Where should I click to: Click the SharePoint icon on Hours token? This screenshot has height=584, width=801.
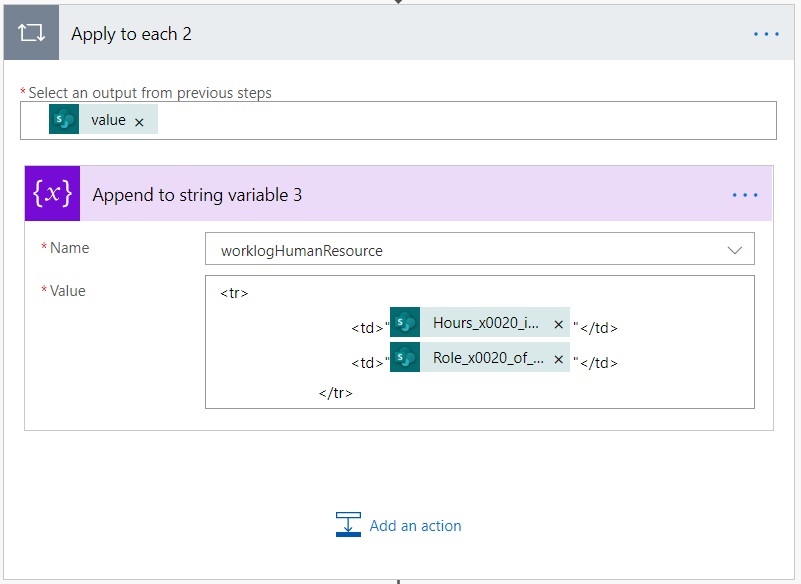pos(405,324)
